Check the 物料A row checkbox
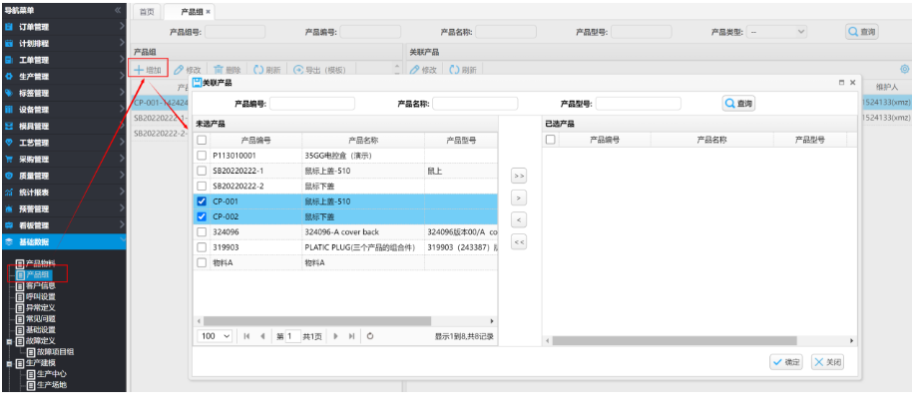The image size is (915, 395). click(x=201, y=263)
